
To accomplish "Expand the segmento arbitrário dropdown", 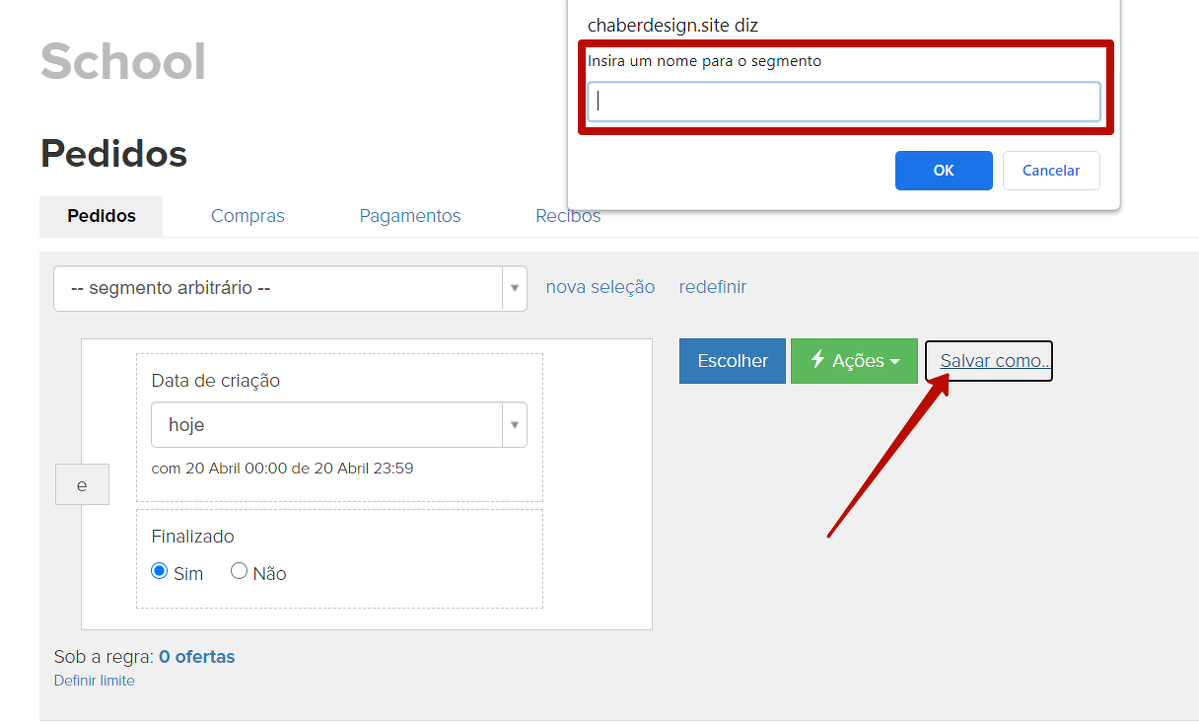I will tap(290, 288).
